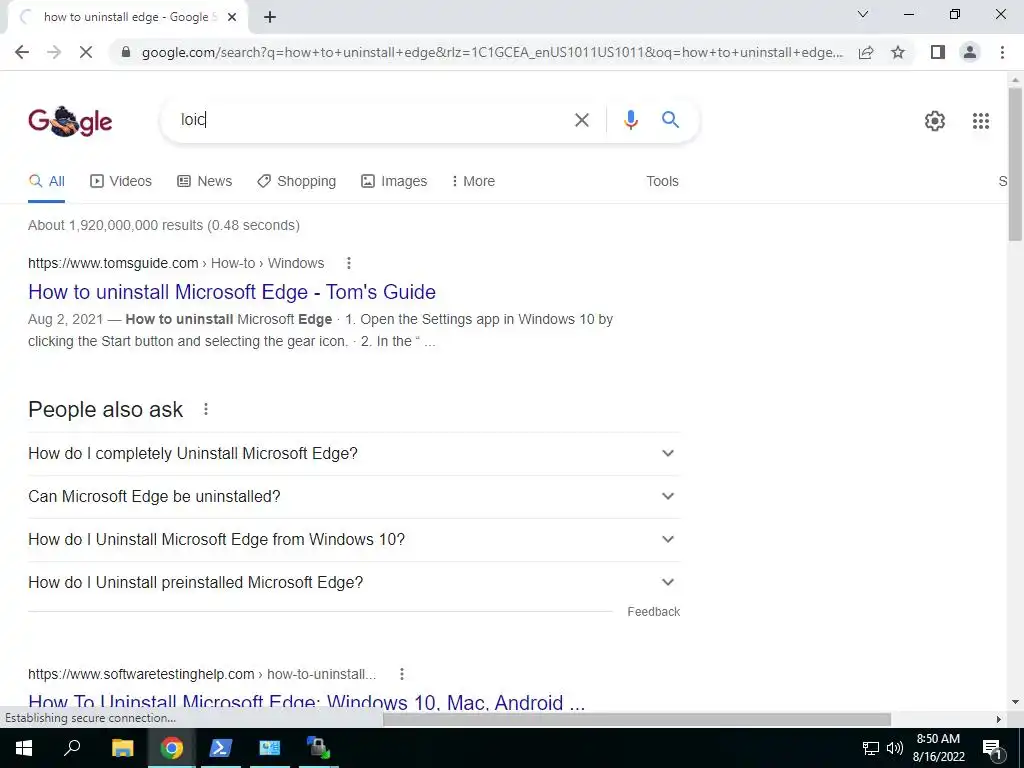Image resolution: width=1024 pixels, height=768 pixels.
Task: Open Windows Start menu
Action: [24, 748]
